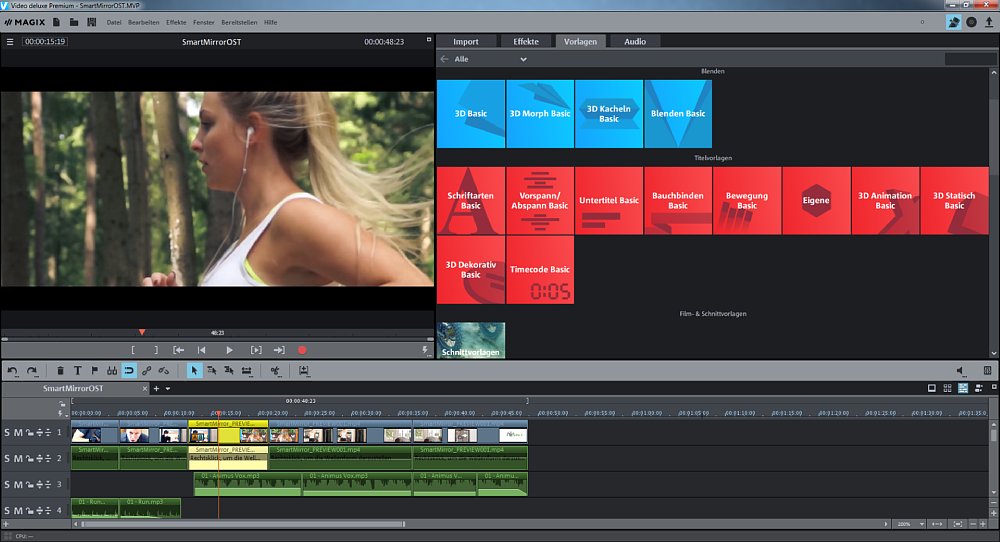Open the volume speaker icon
1000x542 pixels.
[960, 370]
